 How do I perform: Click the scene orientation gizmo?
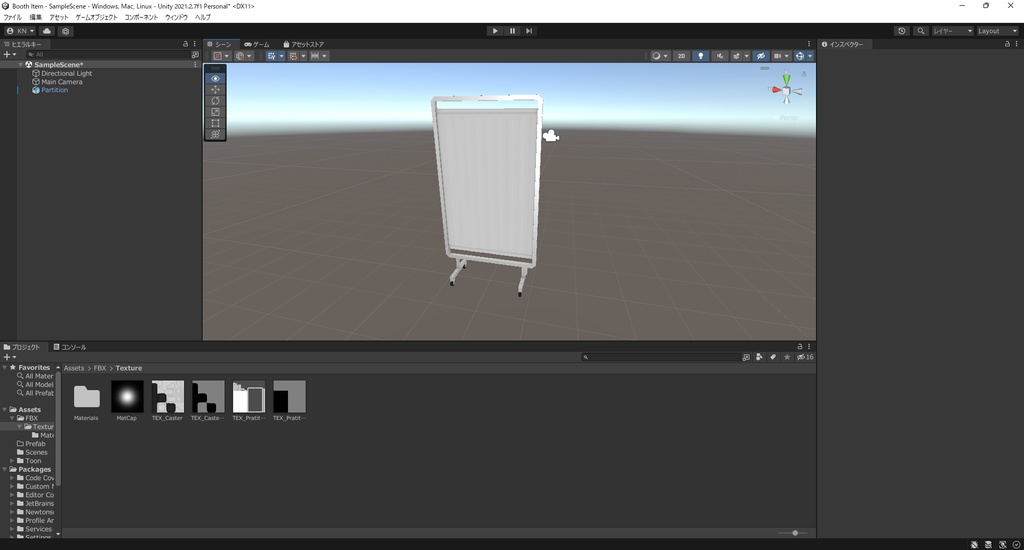(x=786, y=90)
